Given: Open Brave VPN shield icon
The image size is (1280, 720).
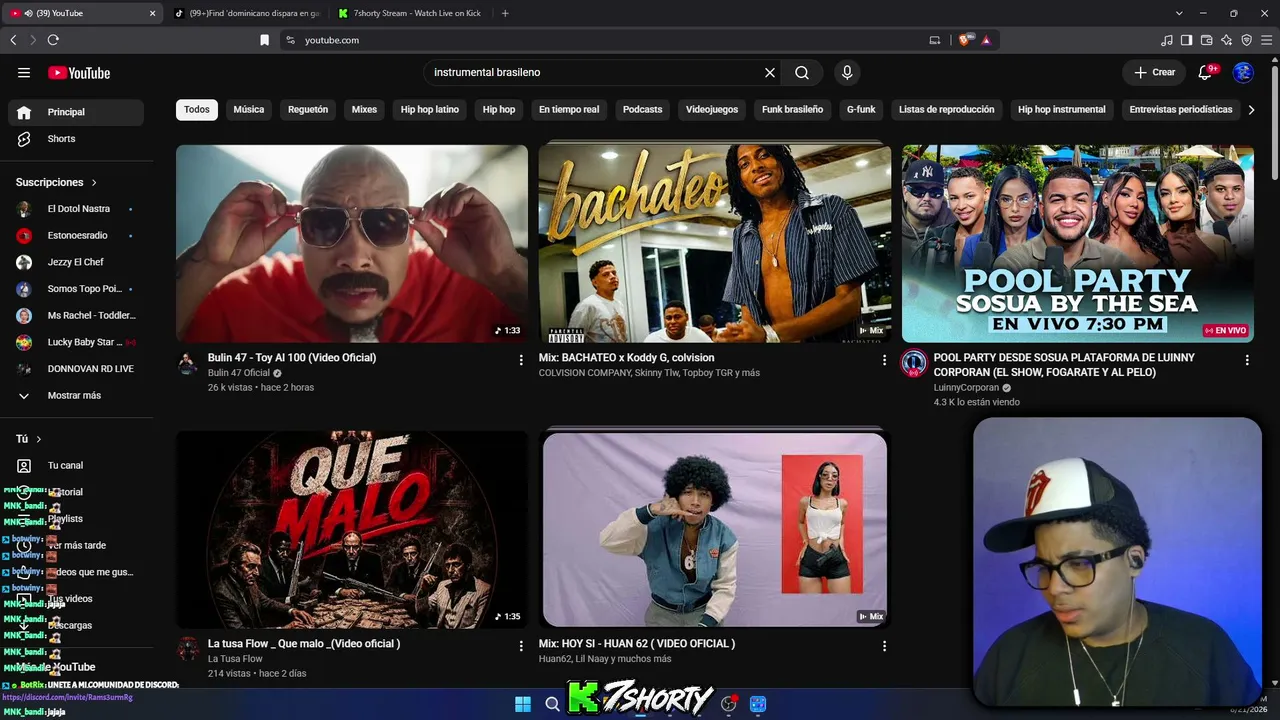Looking at the screenshot, I should point(1247,40).
